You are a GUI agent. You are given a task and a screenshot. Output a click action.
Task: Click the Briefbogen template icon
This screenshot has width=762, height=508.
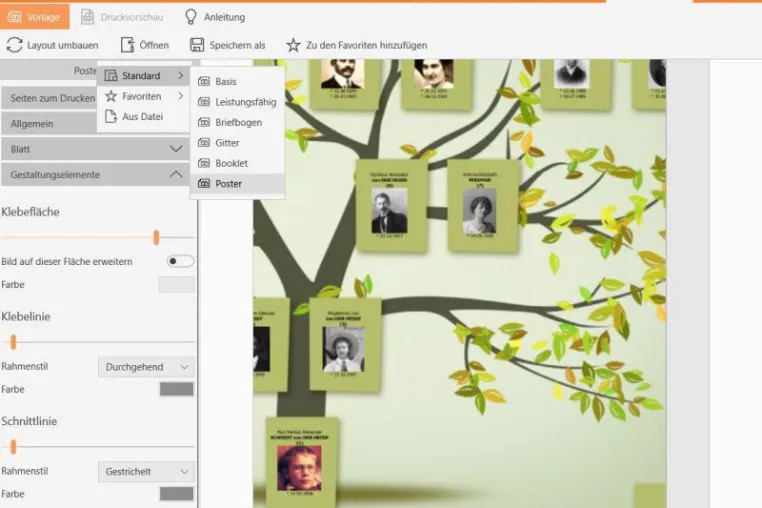(204, 123)
